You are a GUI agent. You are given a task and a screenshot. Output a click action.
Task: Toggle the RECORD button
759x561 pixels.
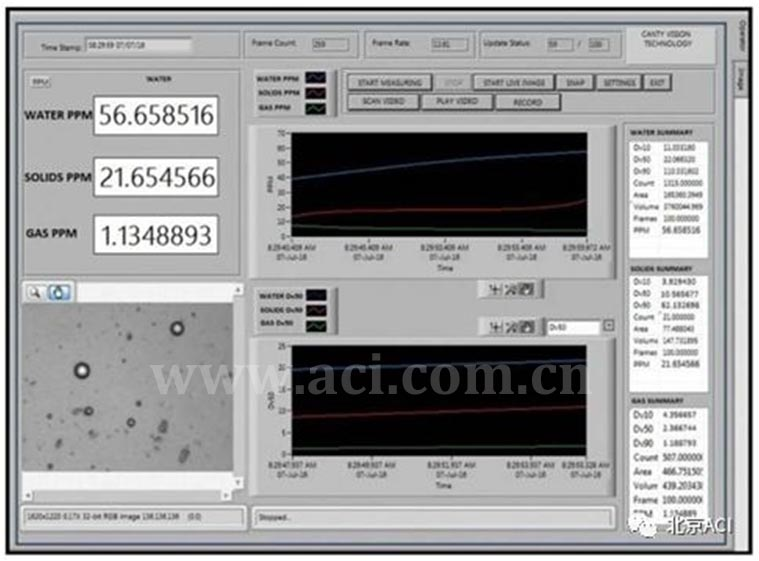coord(527,102)
